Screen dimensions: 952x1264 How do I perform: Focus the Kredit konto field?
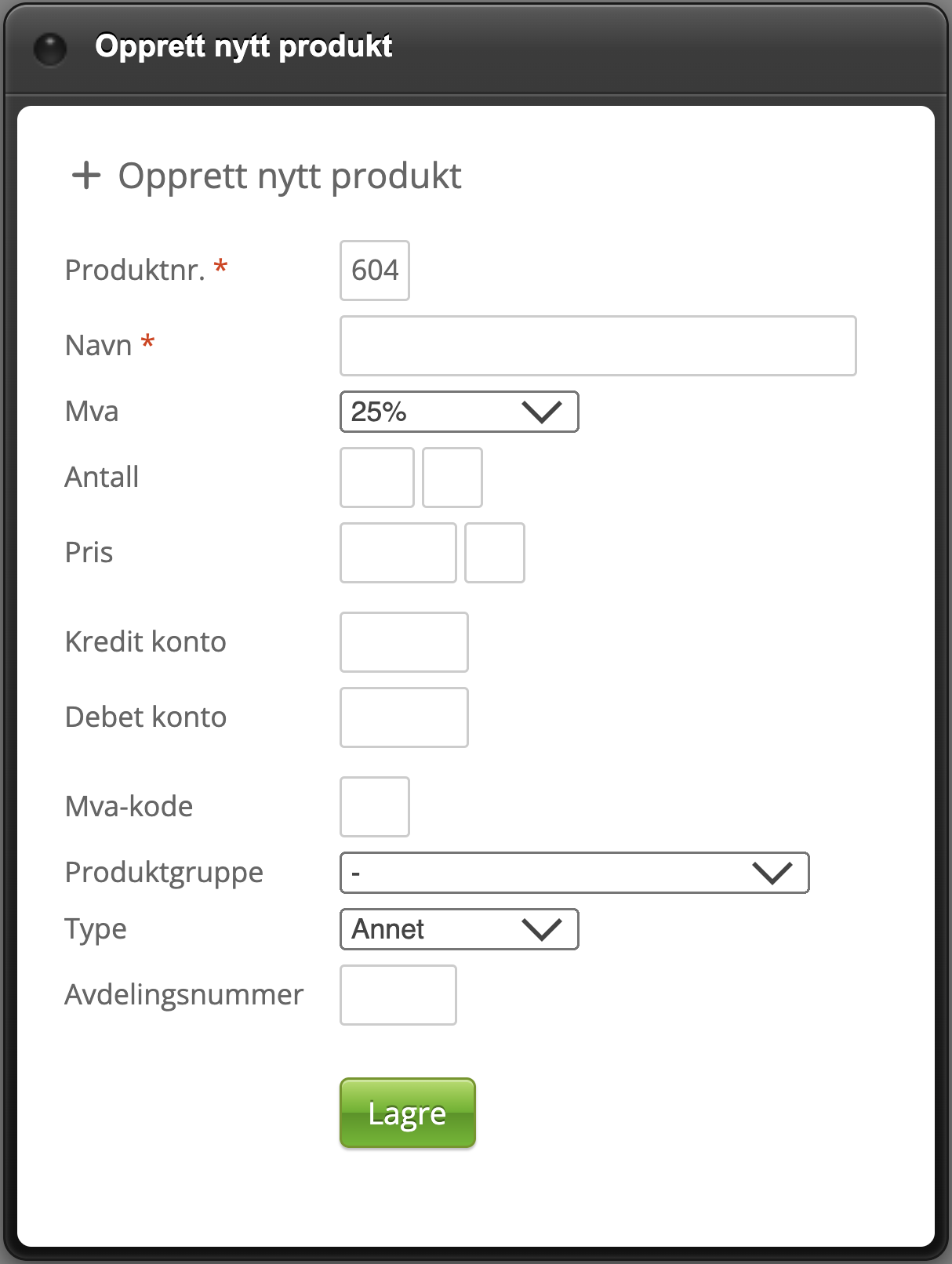point(404,642)
